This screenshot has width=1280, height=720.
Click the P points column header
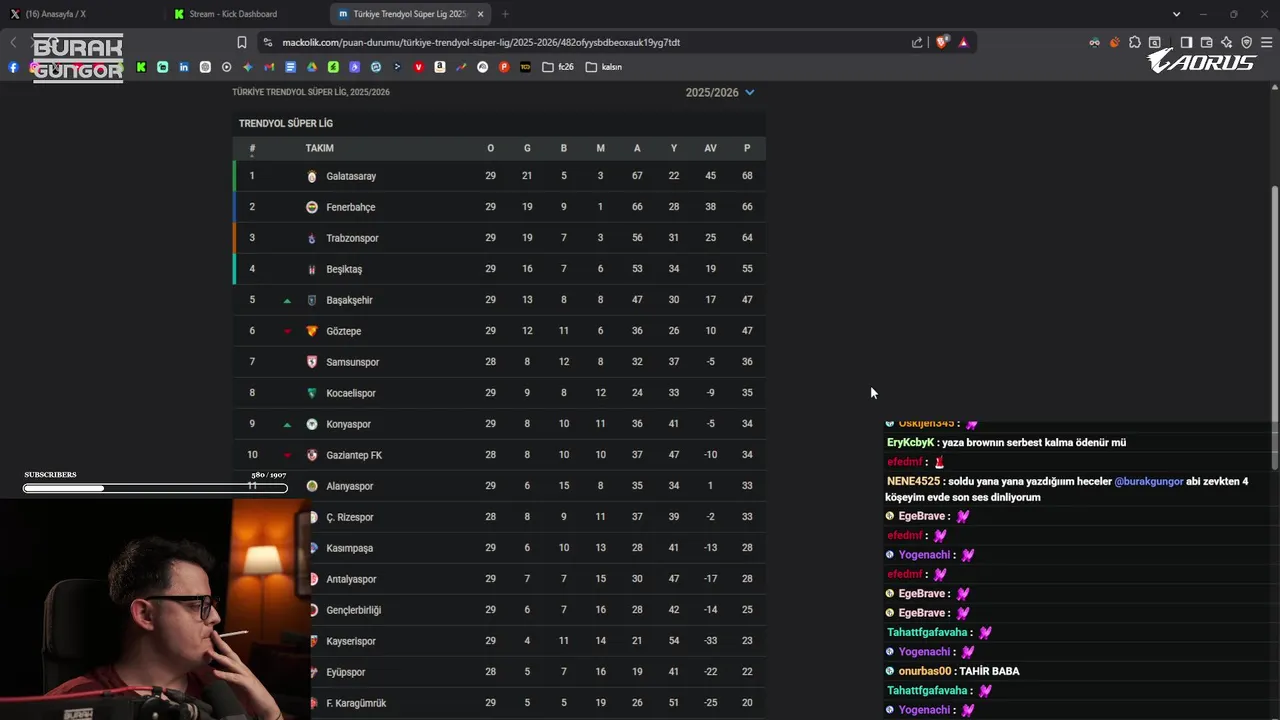747,148
